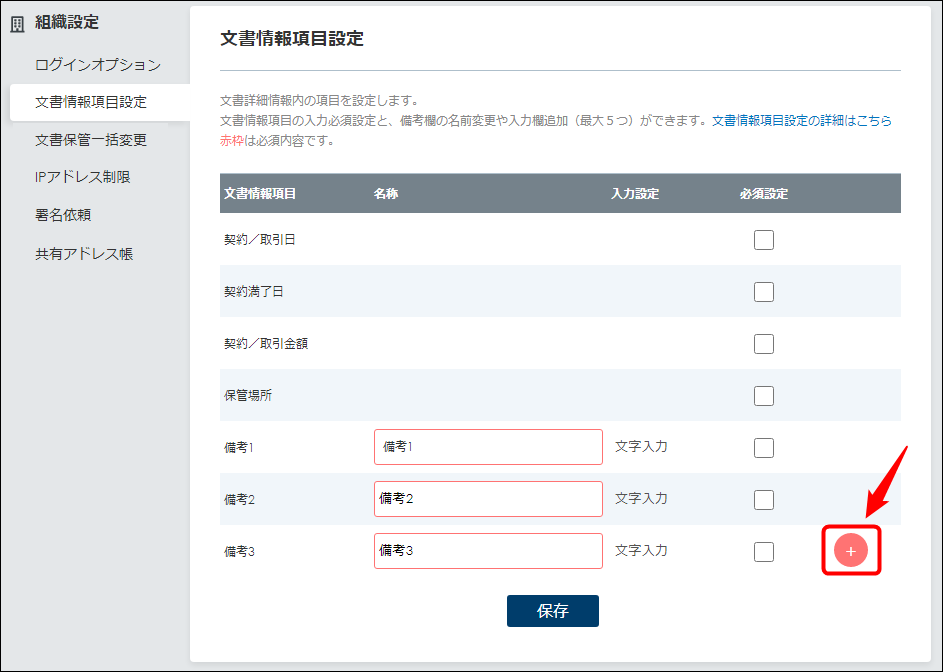Click the 契約／取引金額 row label
Viewport: 943px width, 672px height.
[x=266, y=344]
